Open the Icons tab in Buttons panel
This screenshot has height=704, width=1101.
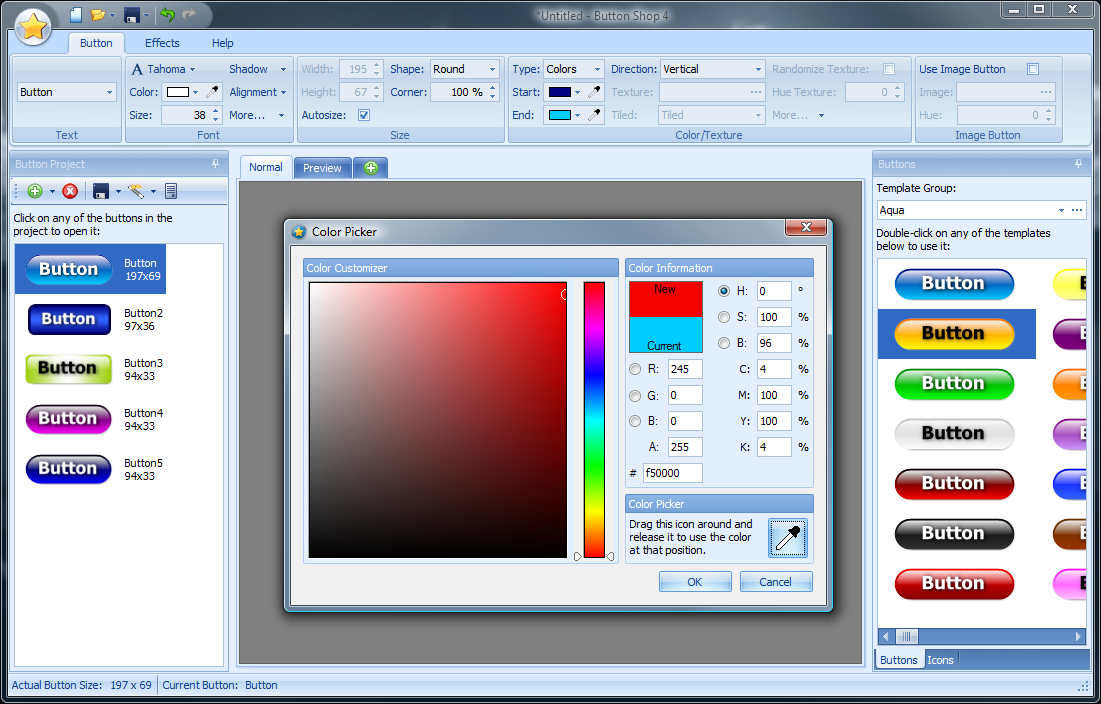[x=940, y=660]
